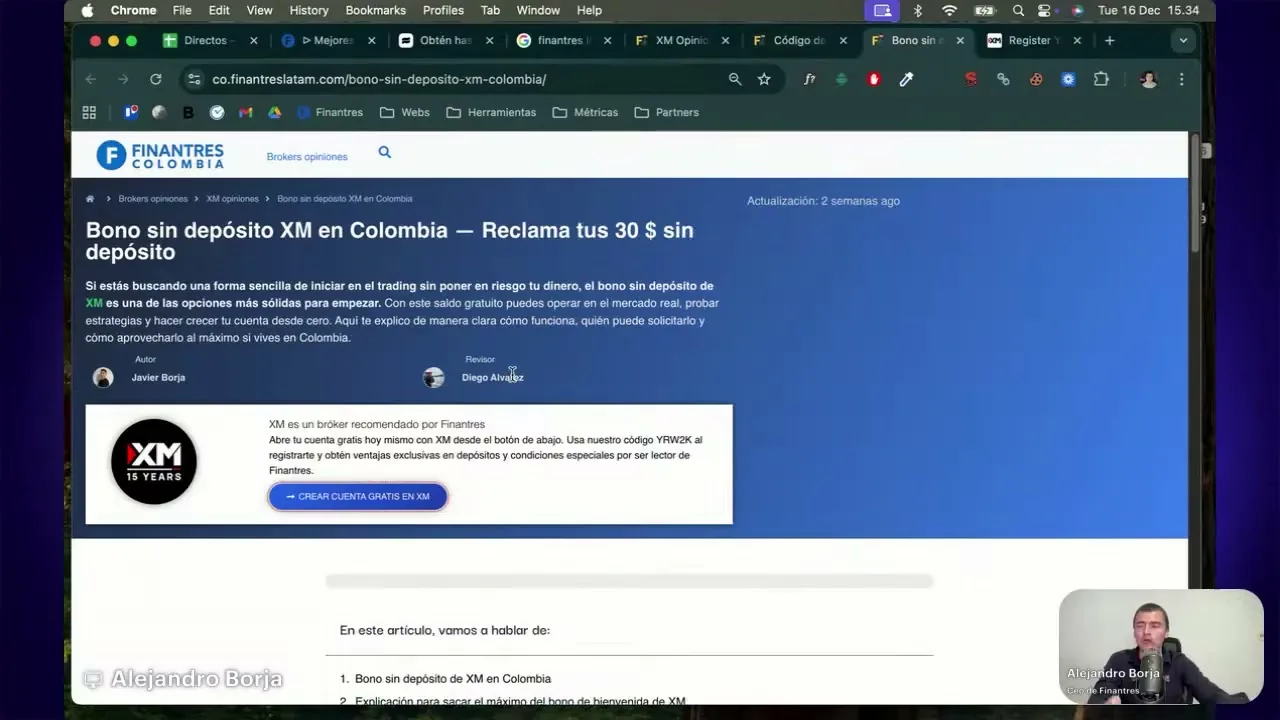Click the site search magnifier icon
This screenshot has height=720, width=1280.
point(385,153)
